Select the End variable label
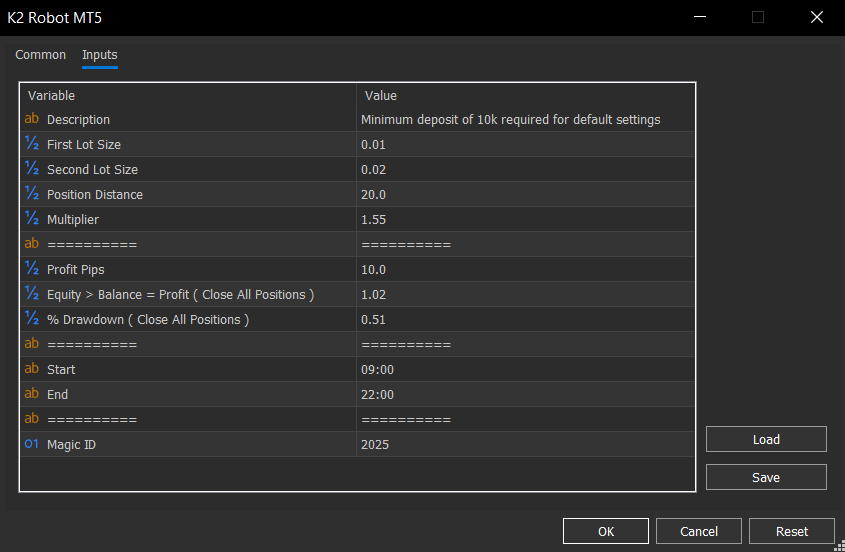 click(57, 395)
